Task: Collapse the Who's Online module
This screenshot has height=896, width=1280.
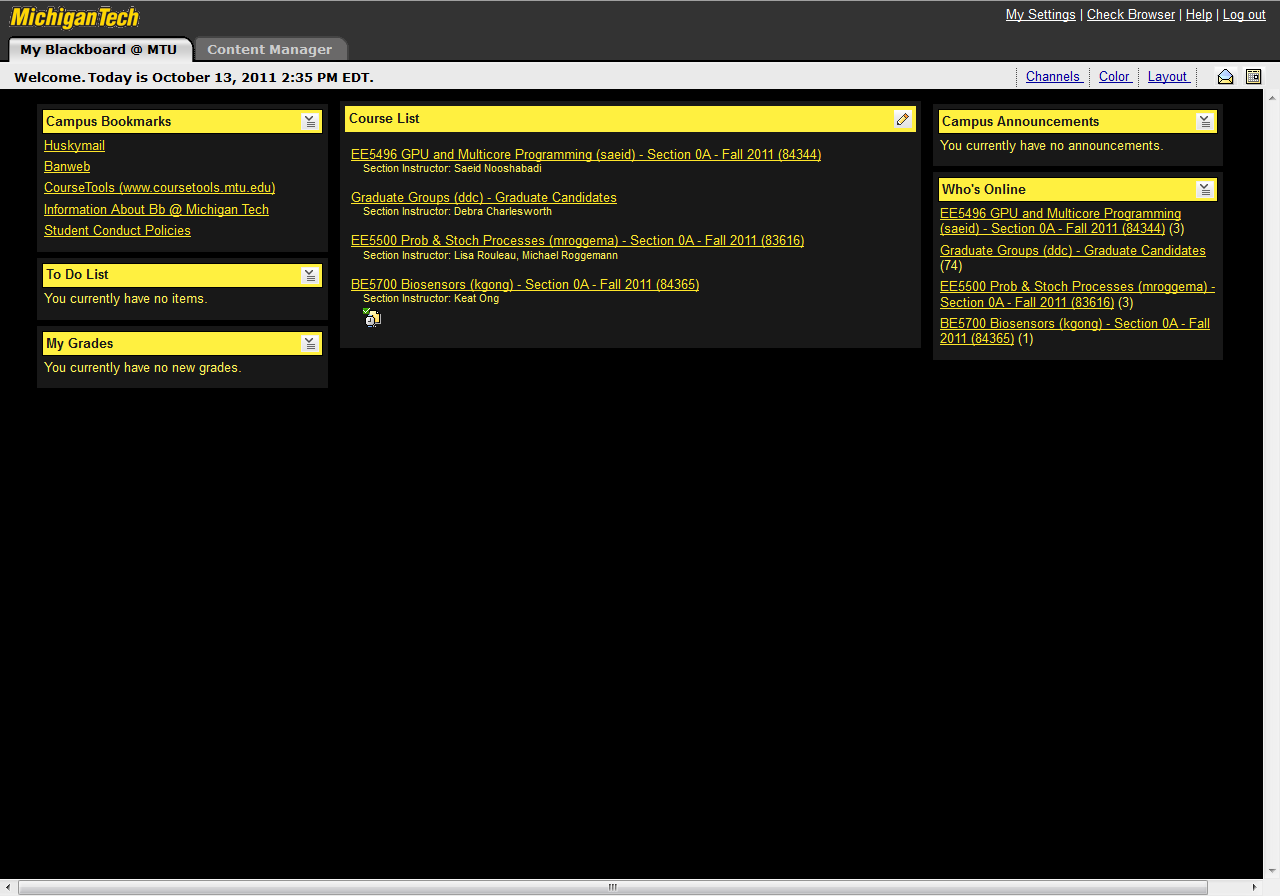Action: (1205, 189)
